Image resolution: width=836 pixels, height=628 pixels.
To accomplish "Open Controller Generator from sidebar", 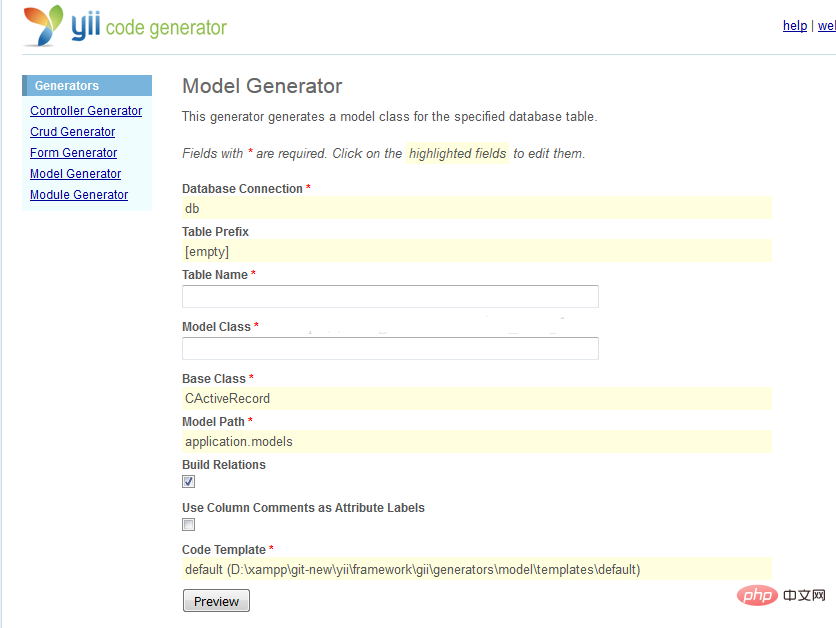I will pyautogui.click(x=86, y=111).
